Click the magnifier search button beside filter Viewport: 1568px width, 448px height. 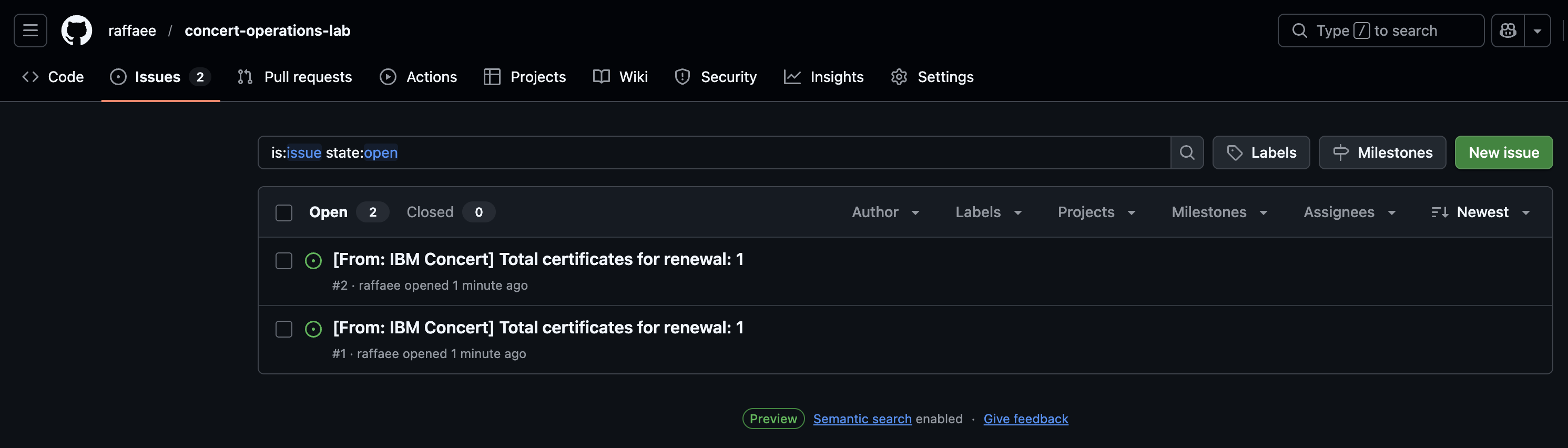[x=1186, y=152]
